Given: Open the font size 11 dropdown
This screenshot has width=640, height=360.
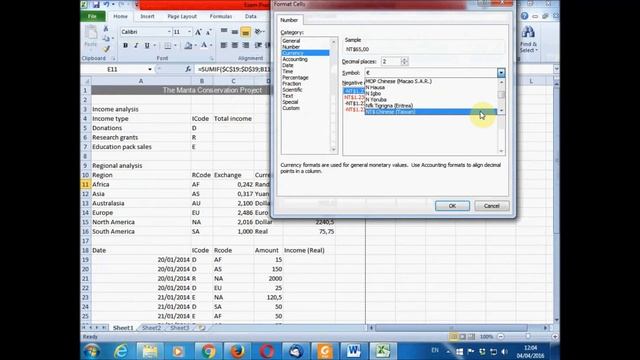Looking at the screenshot, I should click(x=189, y=32).
